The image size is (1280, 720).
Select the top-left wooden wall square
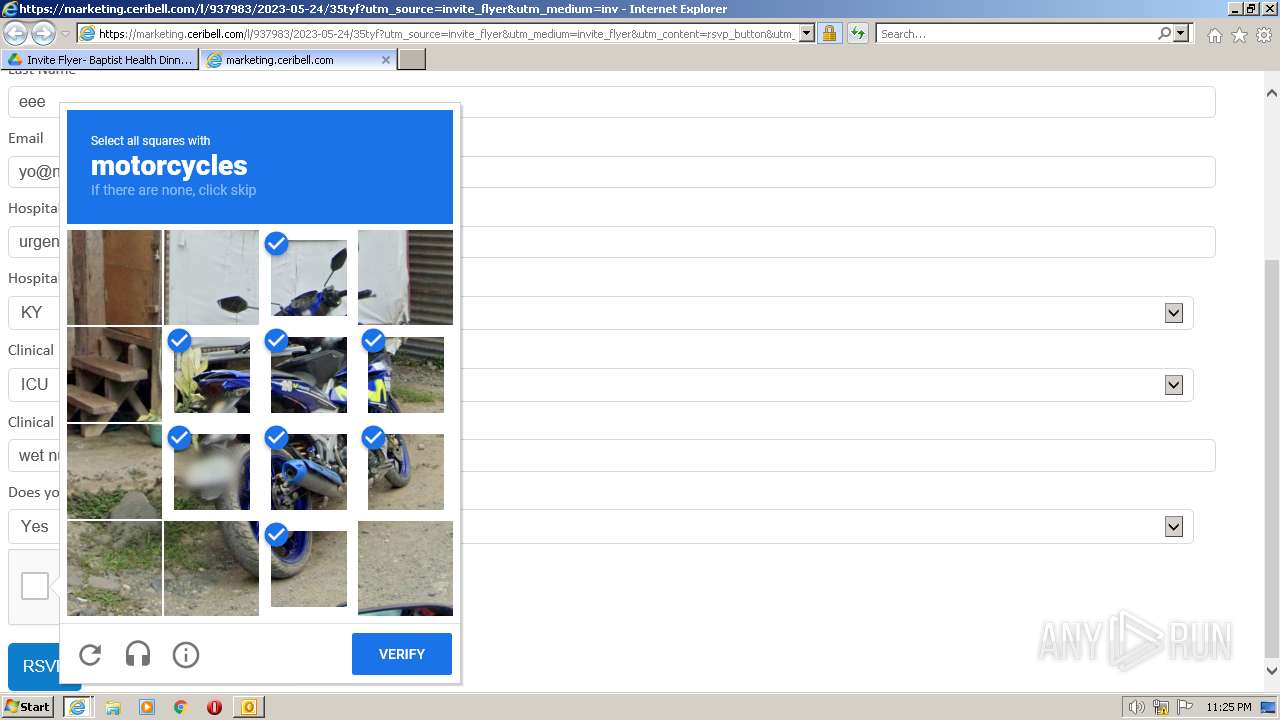click(114, 277)
